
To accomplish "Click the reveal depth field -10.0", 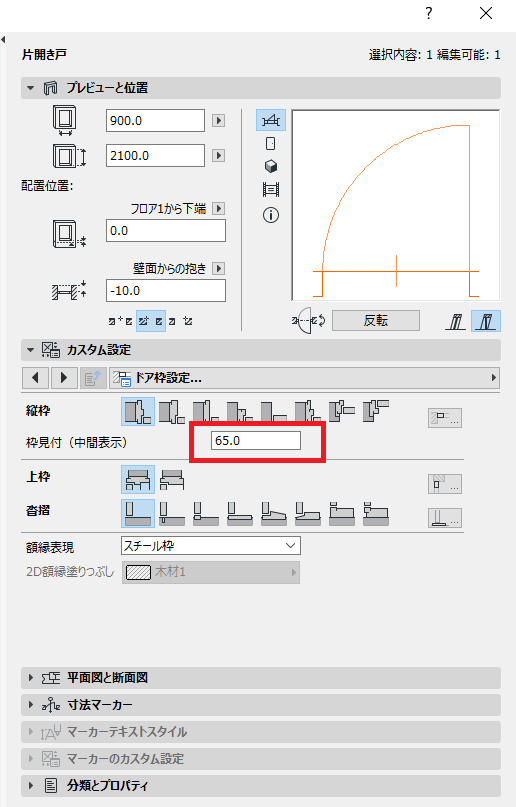I will pos(166,290).
